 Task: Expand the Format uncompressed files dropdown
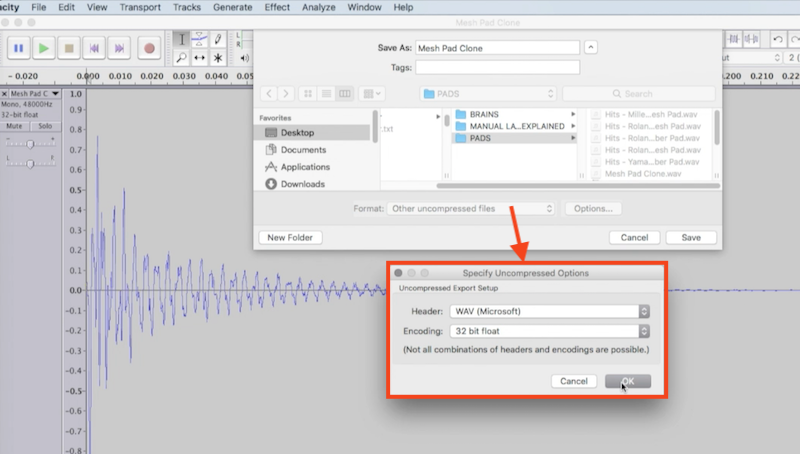click(470, 209)
